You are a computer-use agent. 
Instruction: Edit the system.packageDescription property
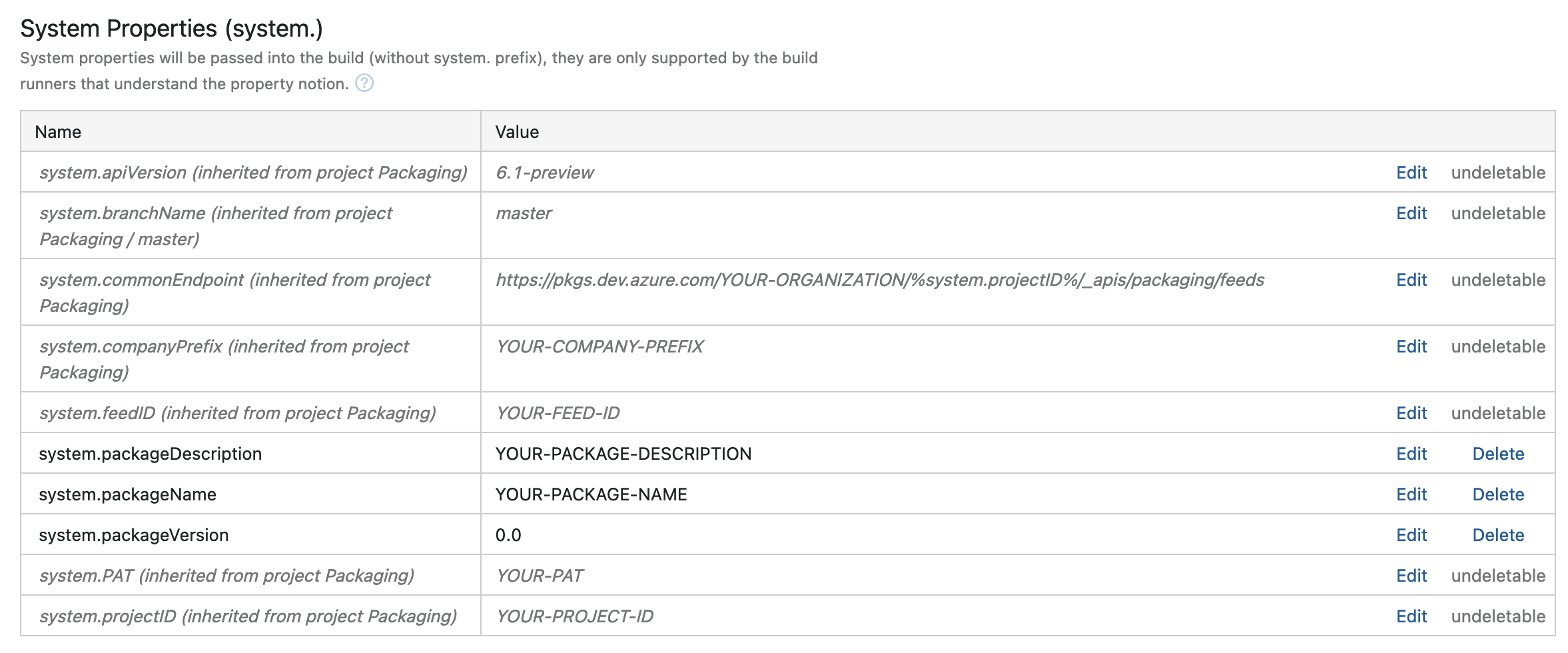click(1411, 454)
